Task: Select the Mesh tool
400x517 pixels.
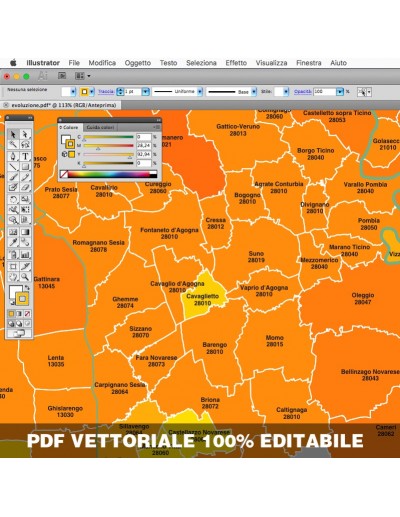Action: (13, 232)
